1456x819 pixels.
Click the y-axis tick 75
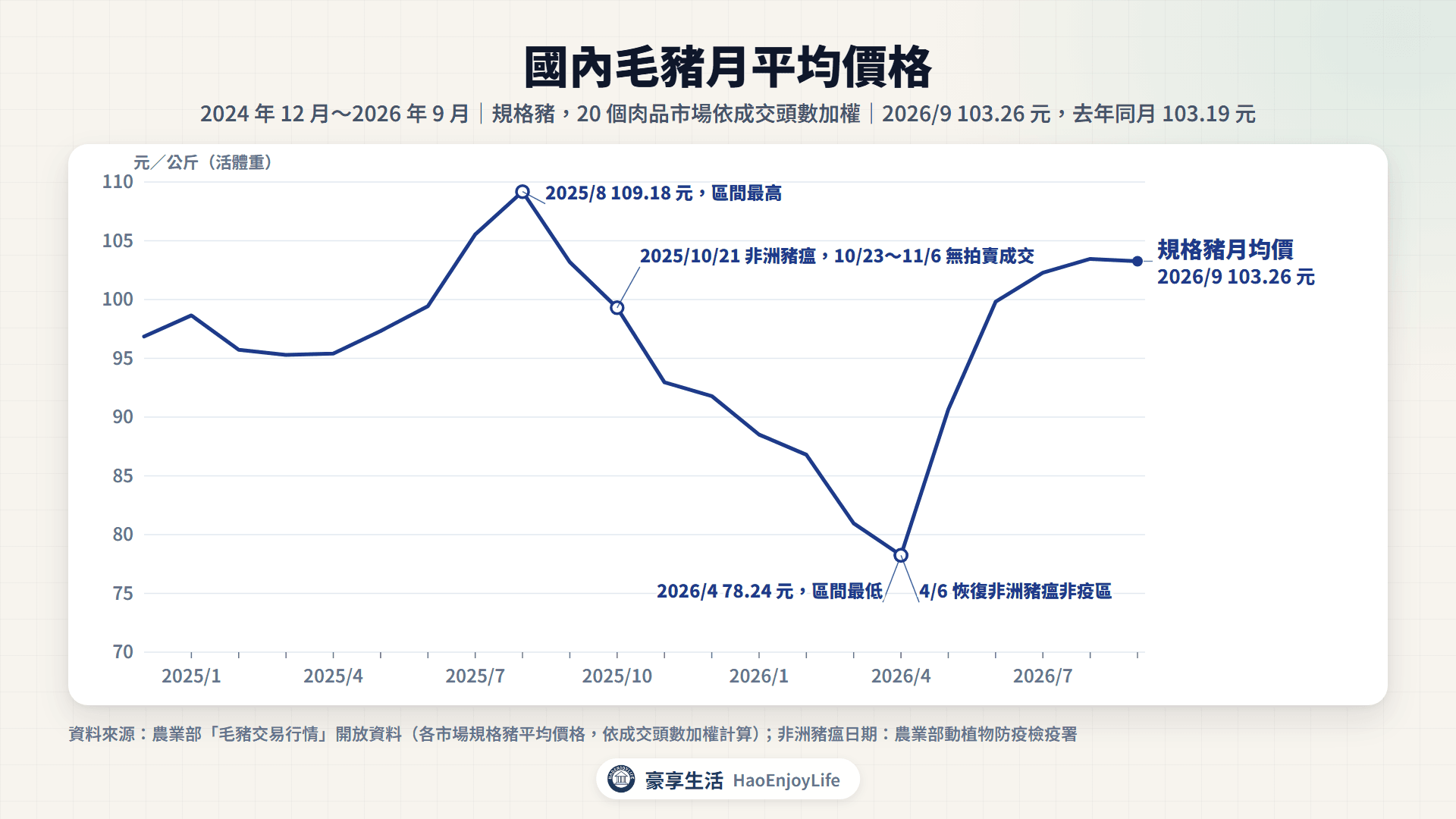[x=123, y=594]
